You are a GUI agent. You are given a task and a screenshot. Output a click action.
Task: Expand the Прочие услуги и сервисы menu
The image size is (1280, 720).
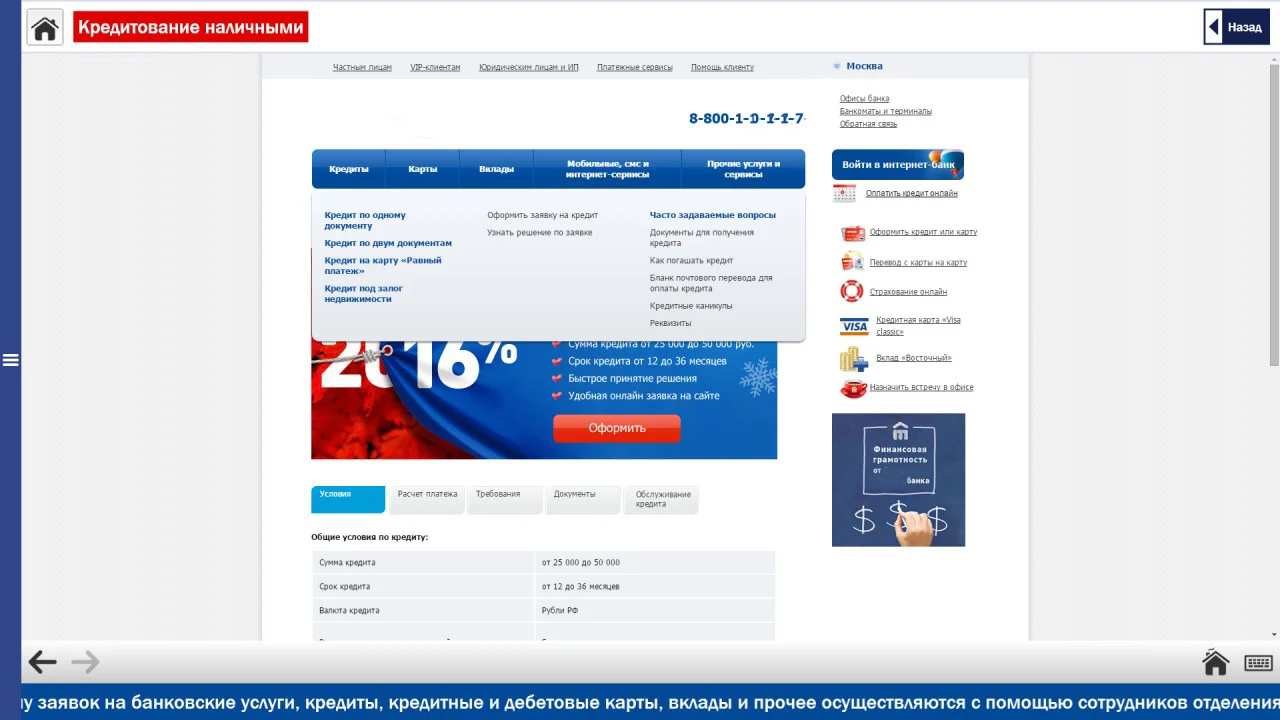741,168
